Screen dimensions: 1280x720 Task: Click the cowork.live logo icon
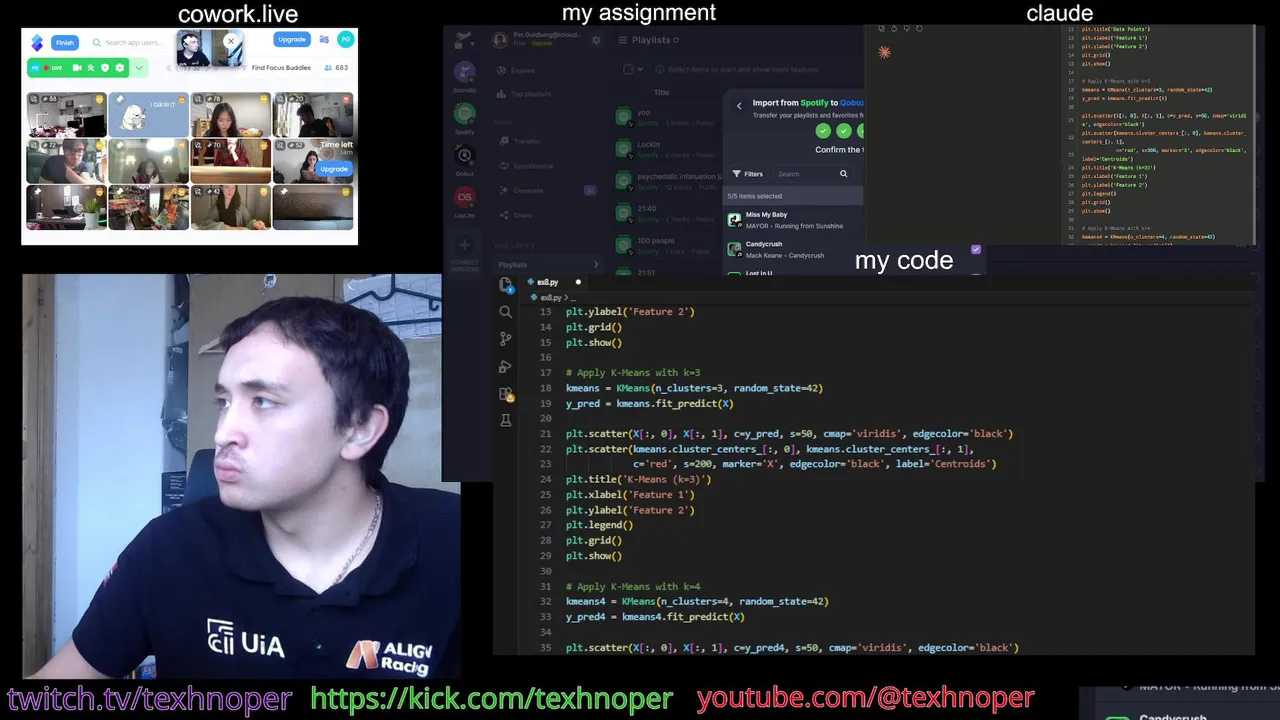(37, 42)
